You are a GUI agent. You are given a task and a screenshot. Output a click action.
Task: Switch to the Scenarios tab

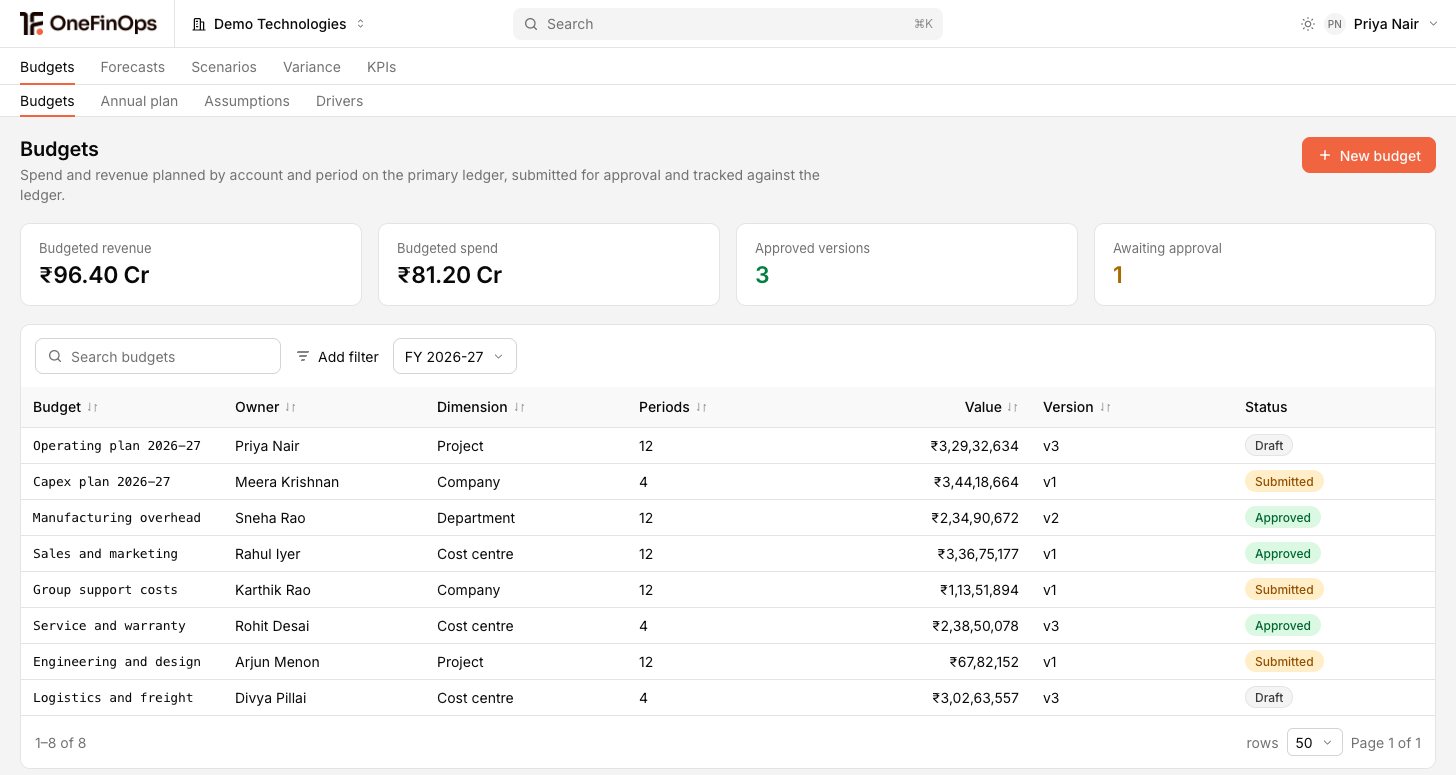224,67
